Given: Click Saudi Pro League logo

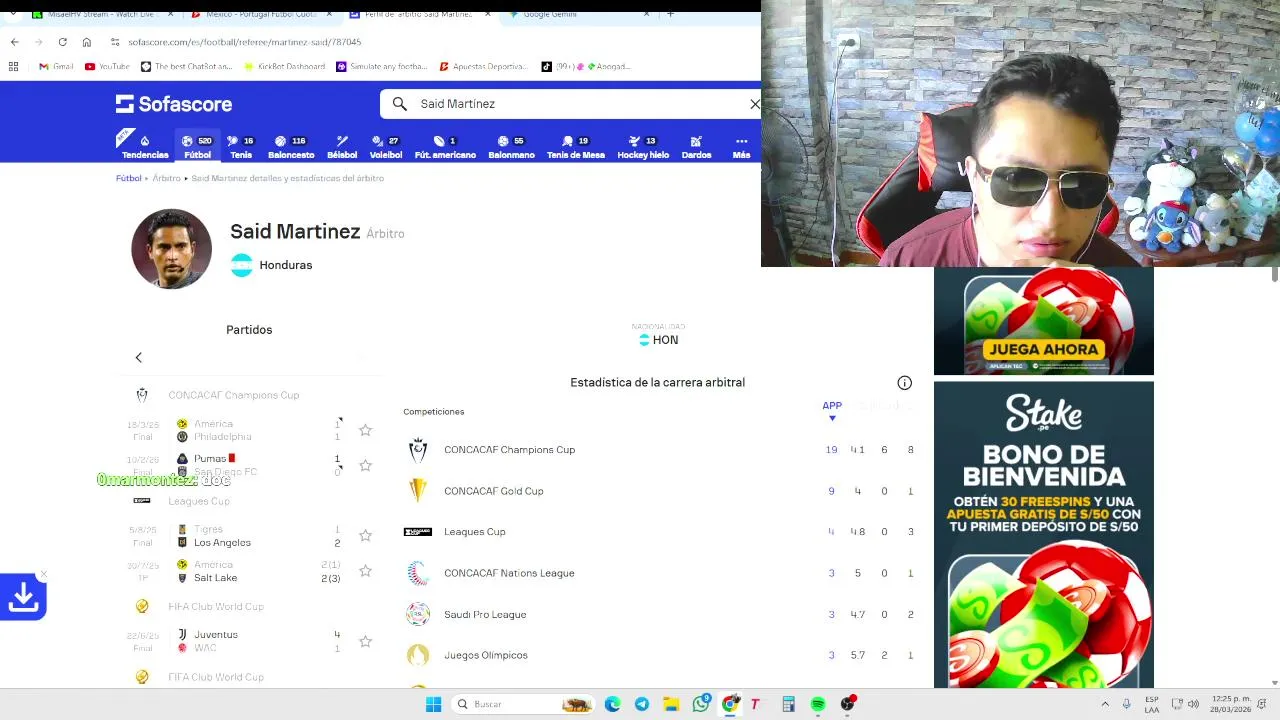Looking at the screenshot, I should click(418, 614).
